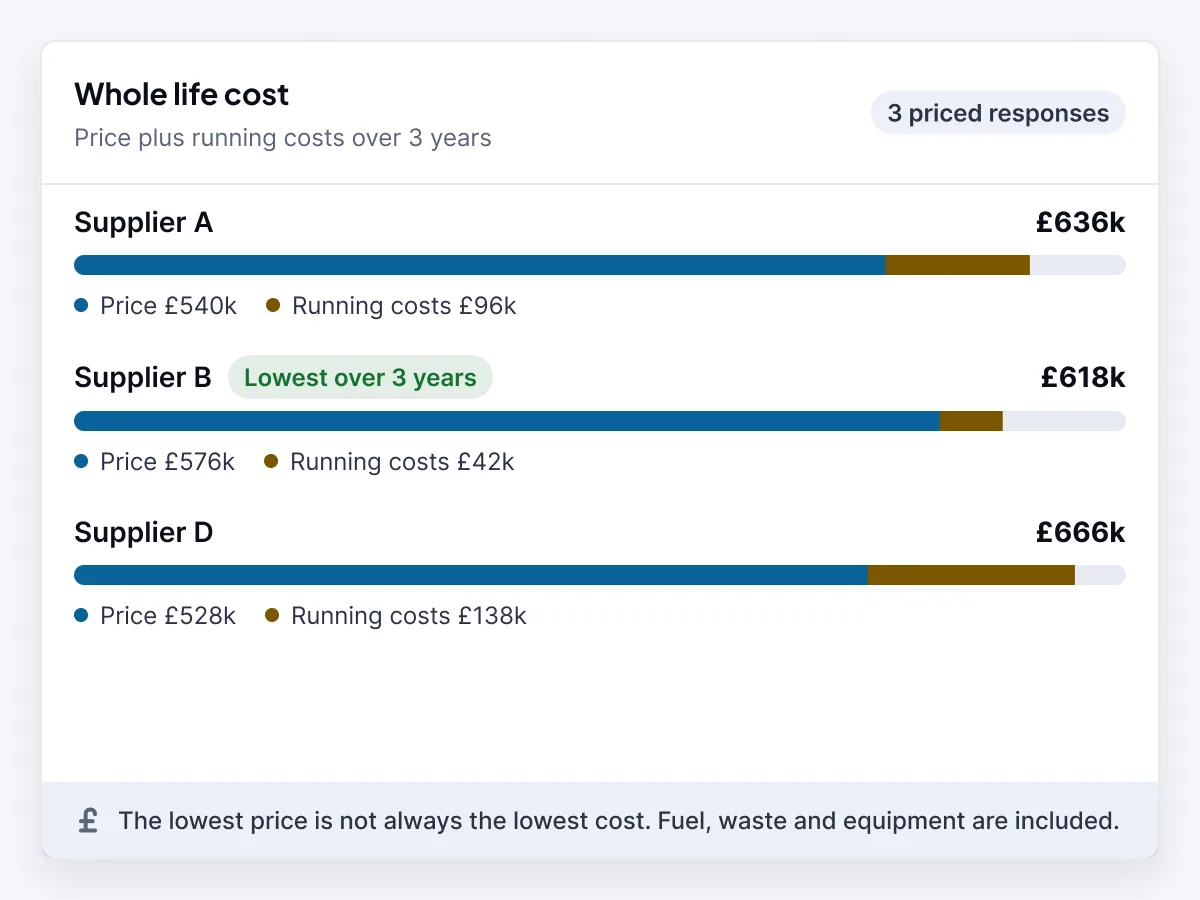Click the footer note about lowest price

tap(619, 821)
